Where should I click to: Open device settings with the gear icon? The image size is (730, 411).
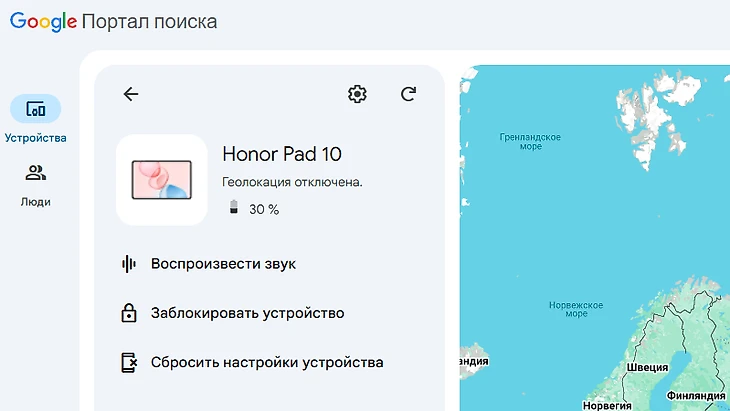click(x=357, y=94)
